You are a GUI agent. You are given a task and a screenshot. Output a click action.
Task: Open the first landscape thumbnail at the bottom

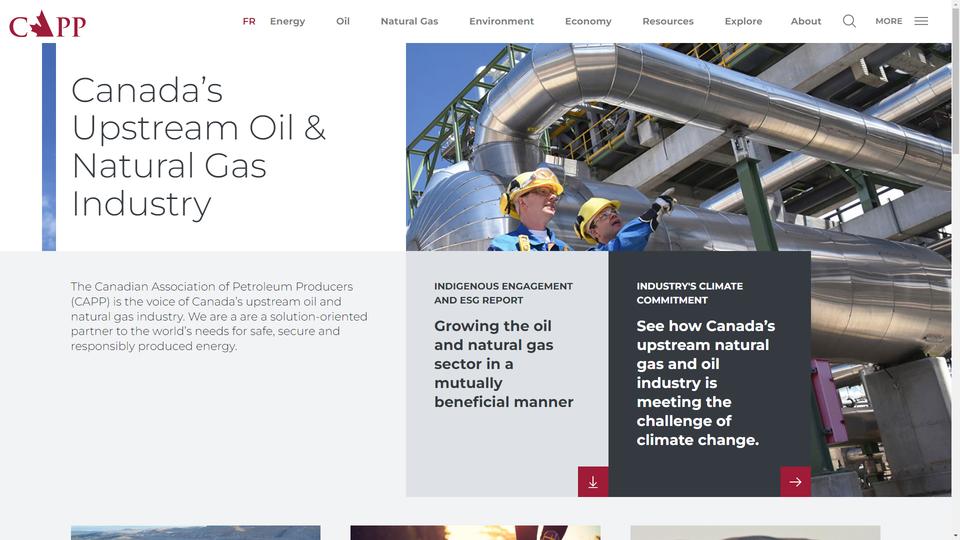(195, 532)
